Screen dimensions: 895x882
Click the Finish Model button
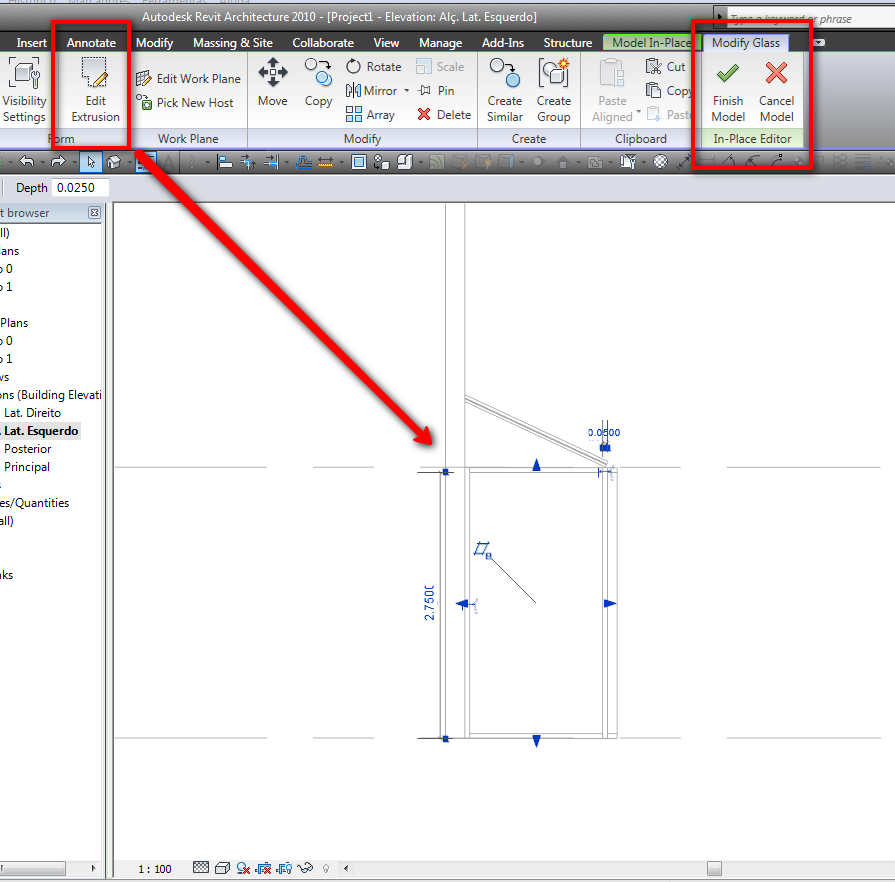tap(728, 90)
